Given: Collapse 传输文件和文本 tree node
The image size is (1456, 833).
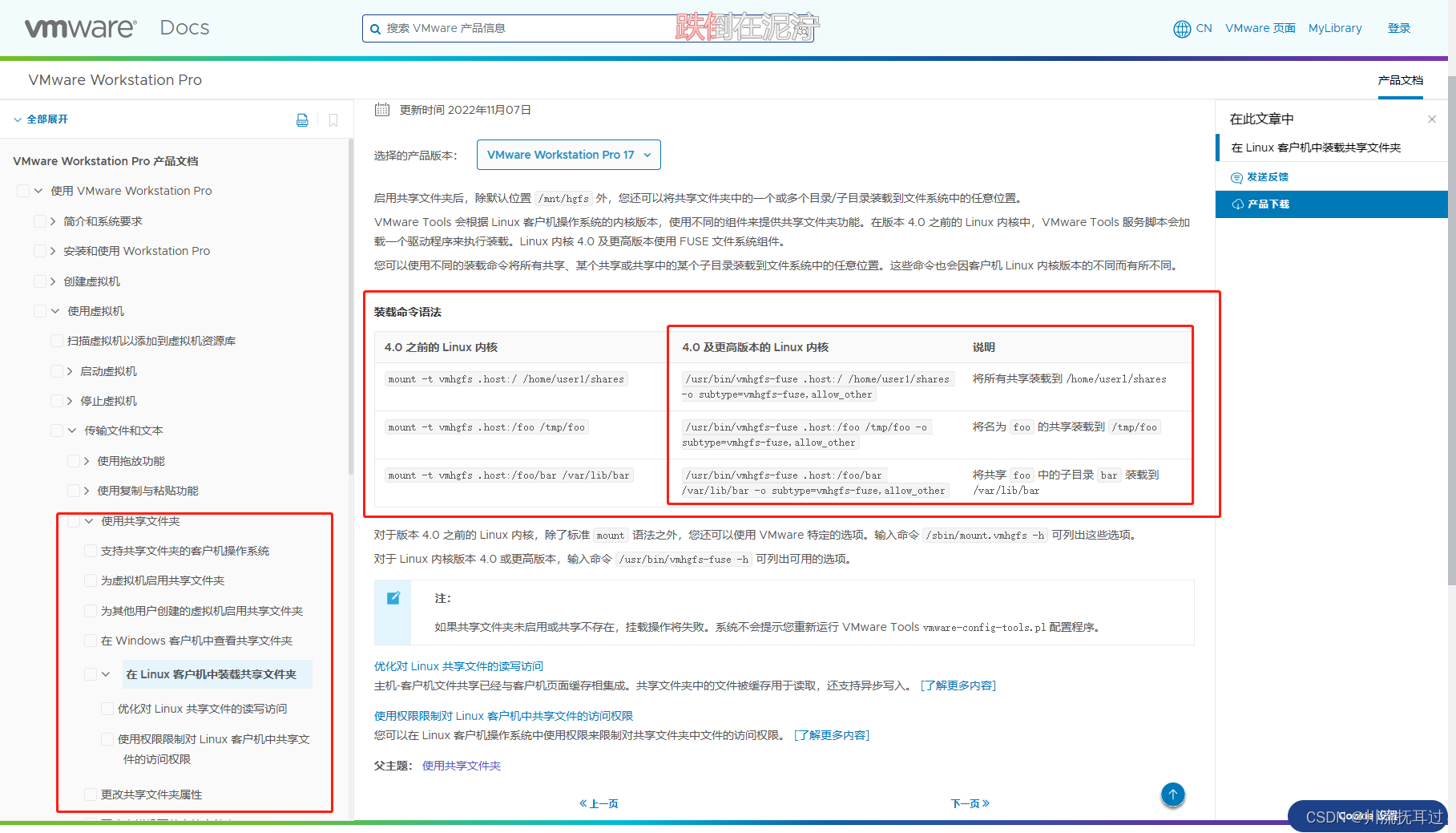Looking at the screenshot, I should 72,431.
